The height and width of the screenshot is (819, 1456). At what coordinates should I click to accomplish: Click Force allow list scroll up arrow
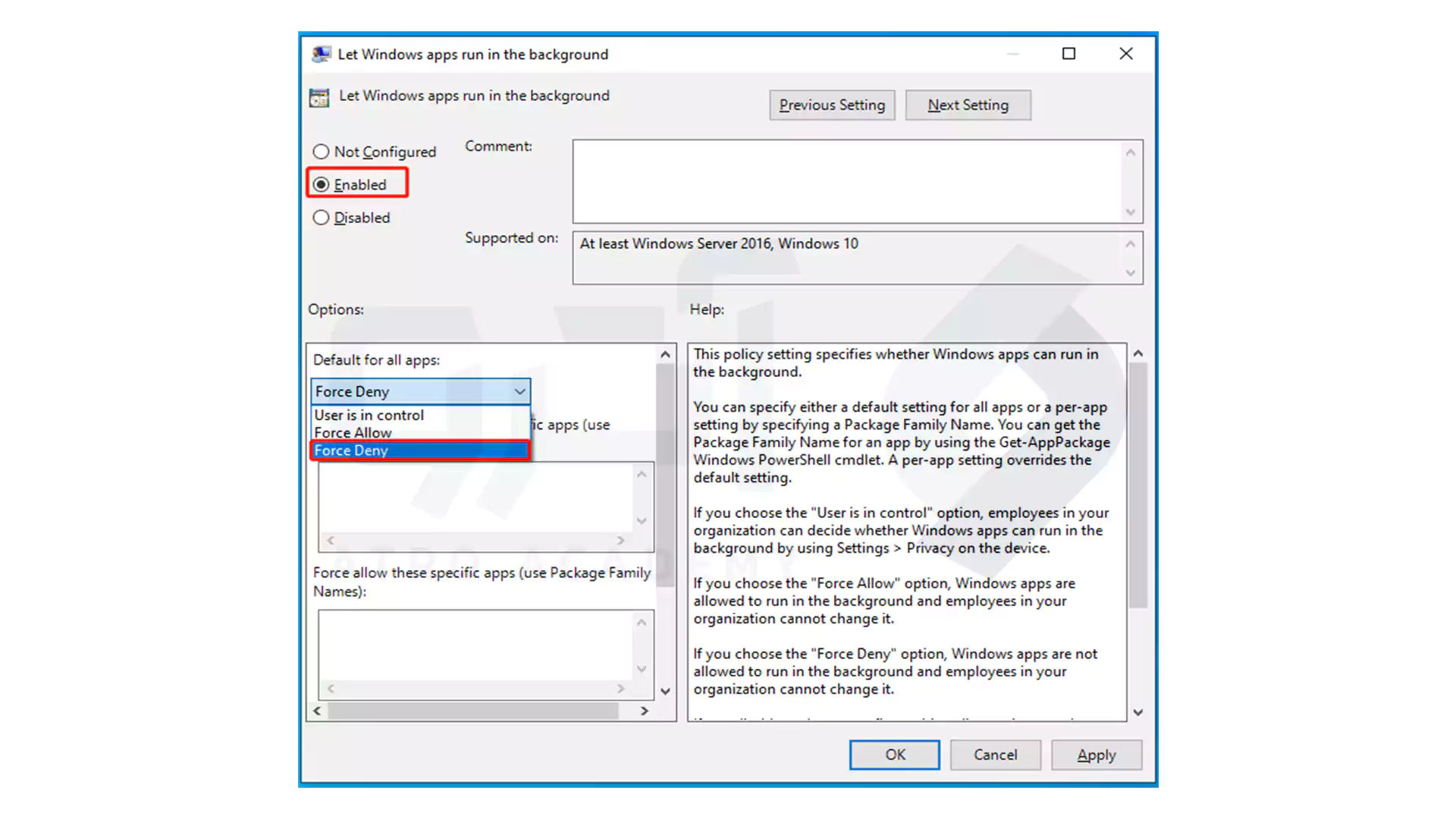(642, 623)
